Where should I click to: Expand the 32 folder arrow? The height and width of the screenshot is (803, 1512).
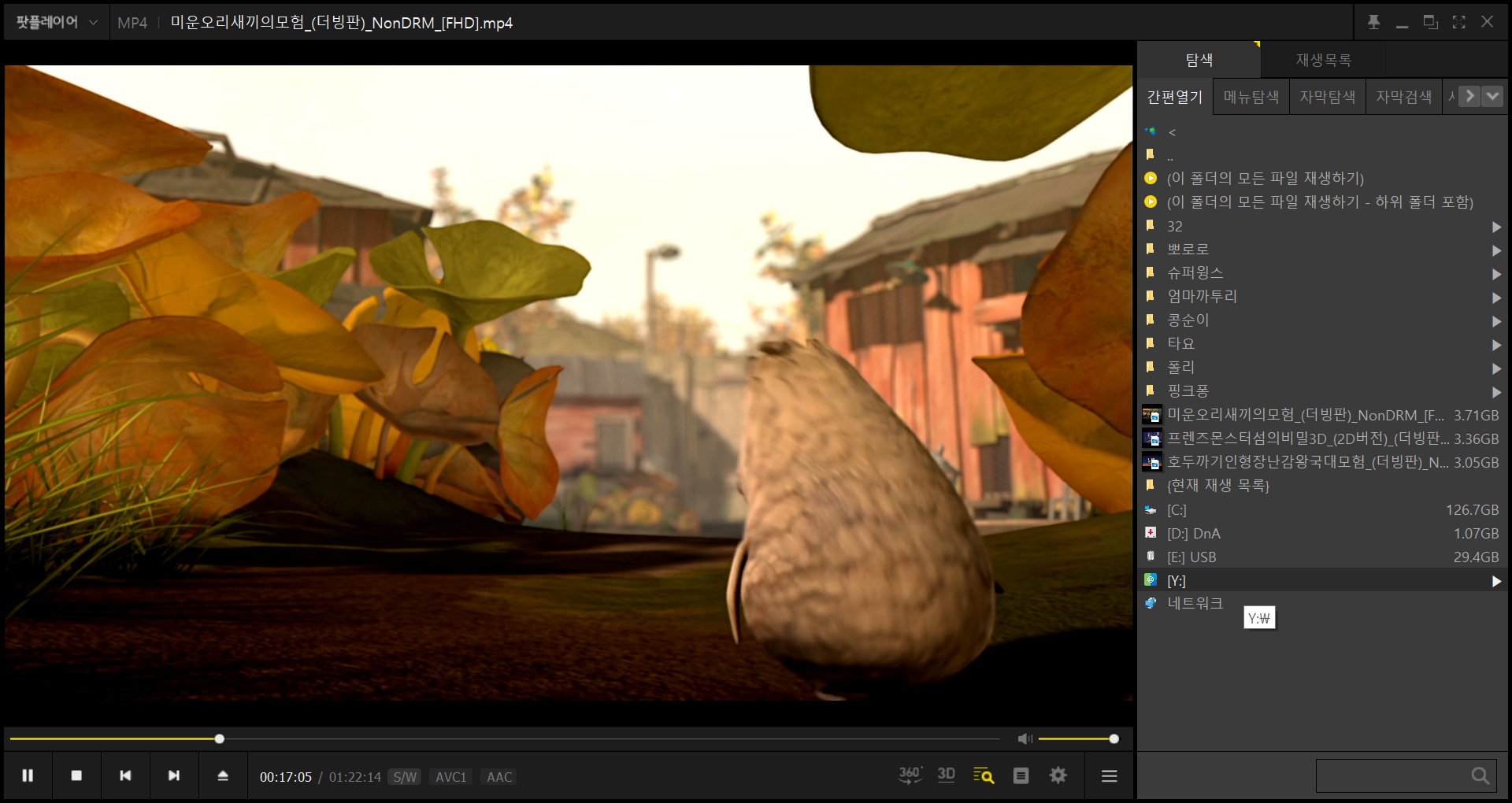(1496, 227)
